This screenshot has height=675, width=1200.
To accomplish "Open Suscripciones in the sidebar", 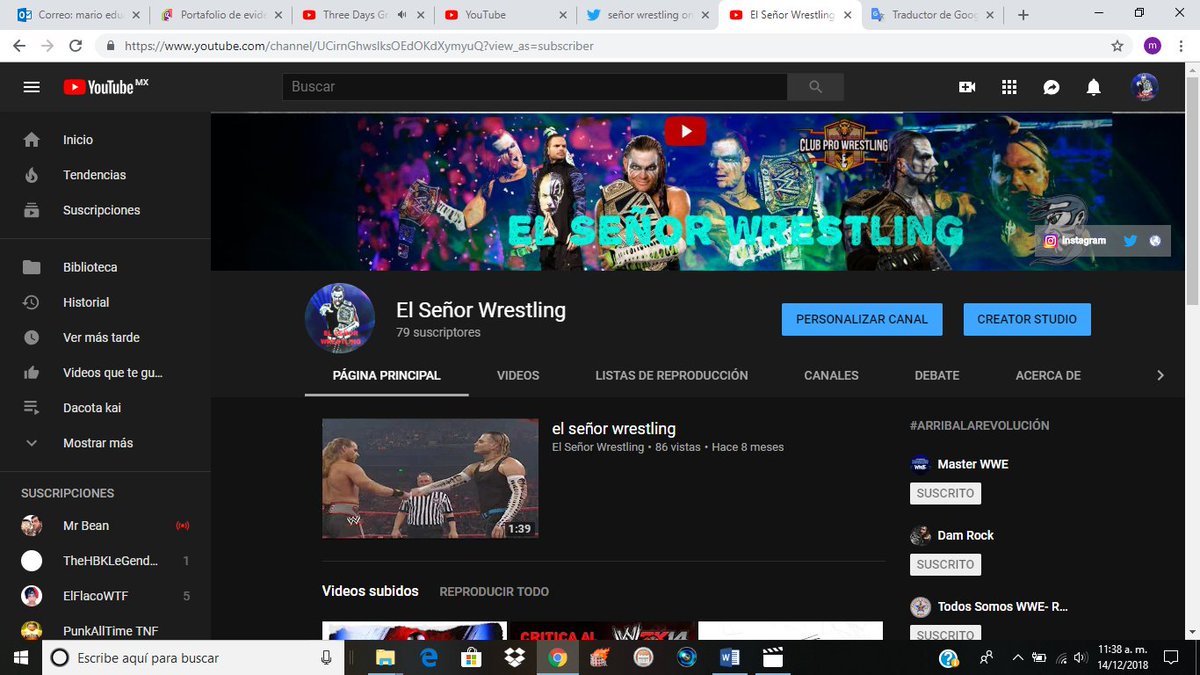I will coord(105,210).
